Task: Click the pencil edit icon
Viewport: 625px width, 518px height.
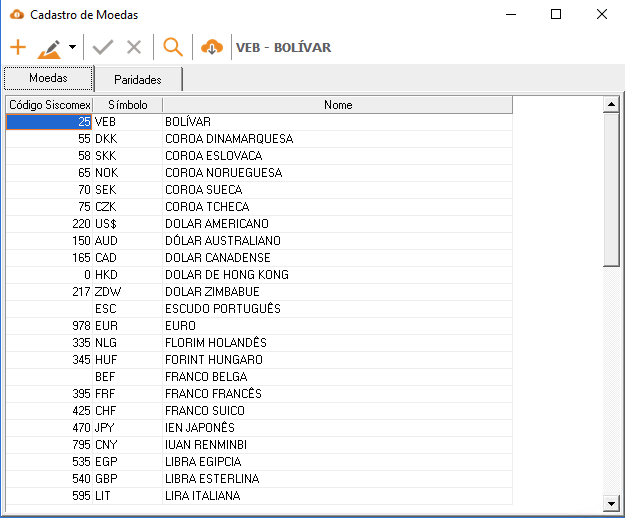Action: pyautogui.click(x=49, y=49)
